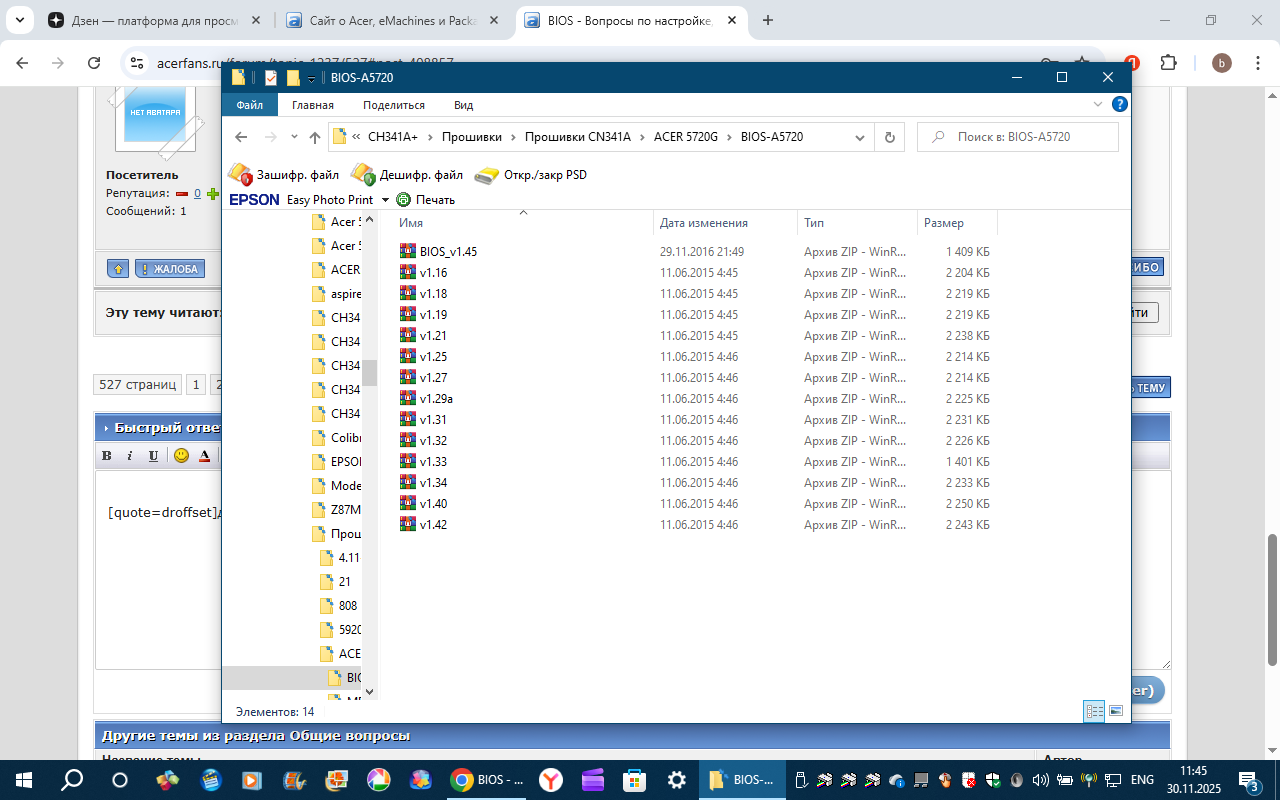Go up one folder level with the up arrow
This screenshot has height=800, width=1280.
(315, 137)
